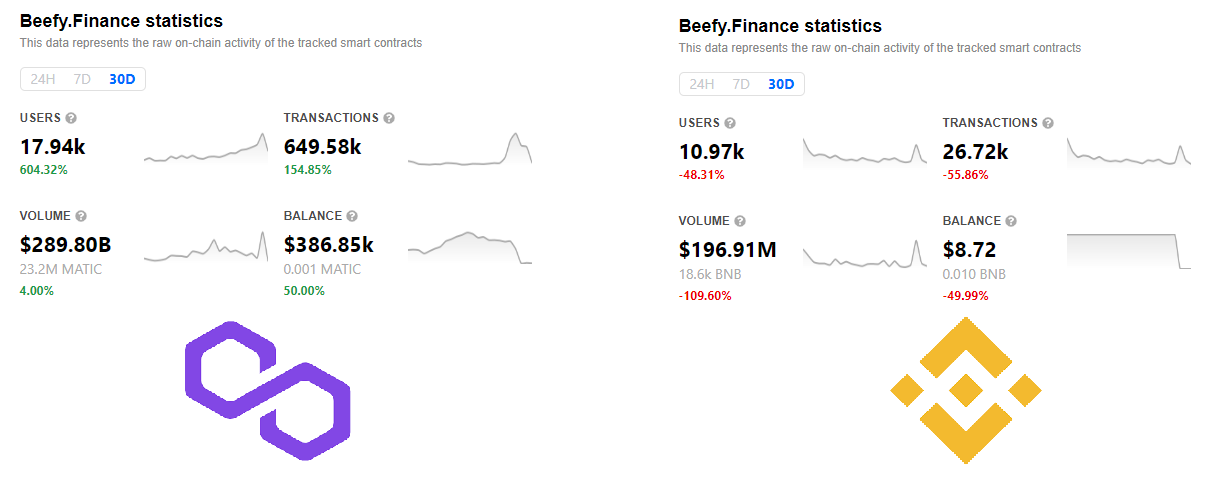Screen dimensions: 1222x485
Task: Select 7D range in left panel
Action: coord(82,79)
